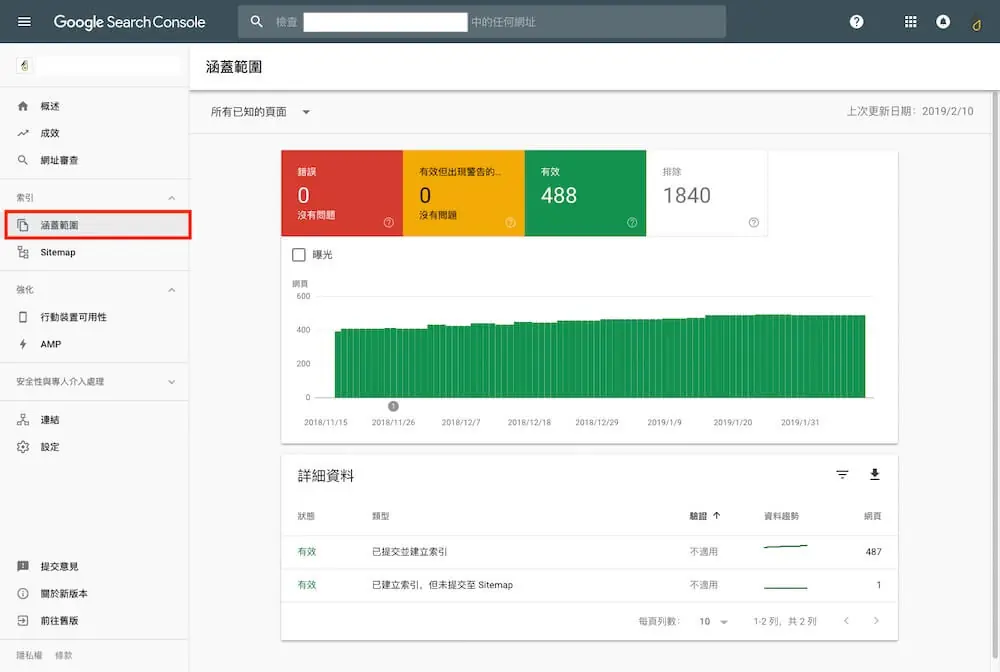Open the 已提交並建立索引 row

(589, 552)
